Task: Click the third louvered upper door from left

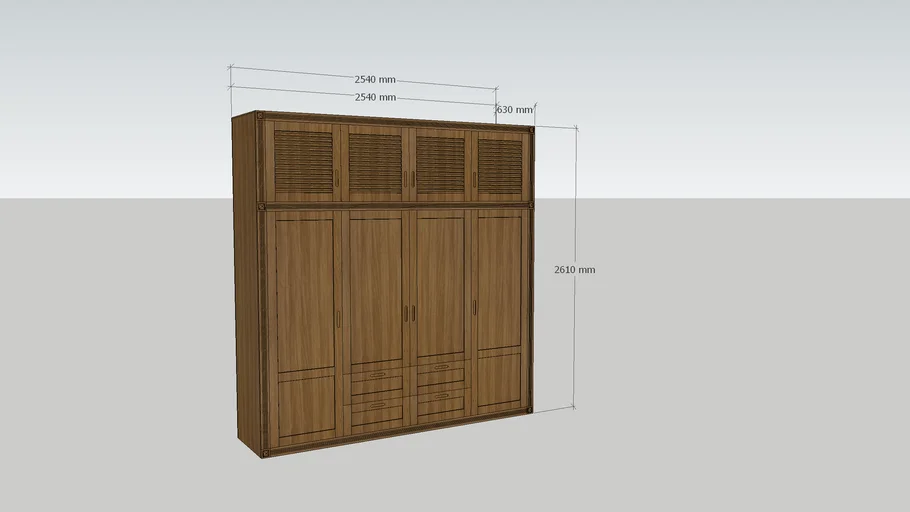Action: point(440,163)
